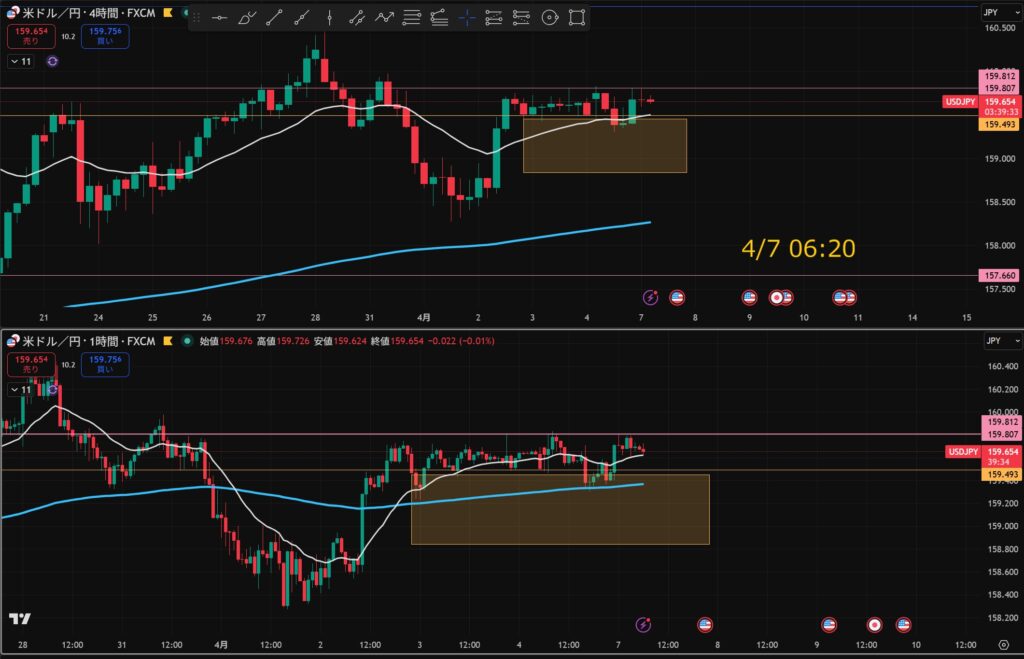
Task: Expand the indicator list '11' in upper chart
Action: tap(21, 61)
